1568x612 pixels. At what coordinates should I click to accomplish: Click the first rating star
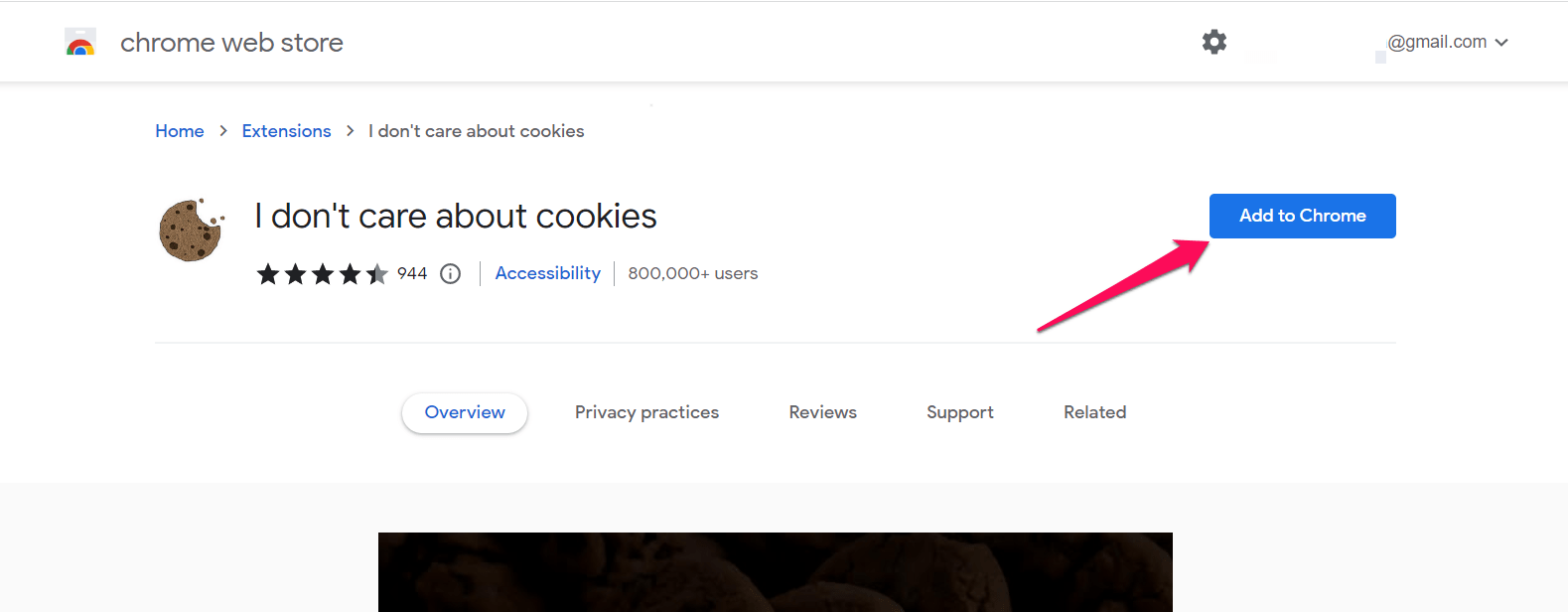pyautogui.click(x=268, y=274)
